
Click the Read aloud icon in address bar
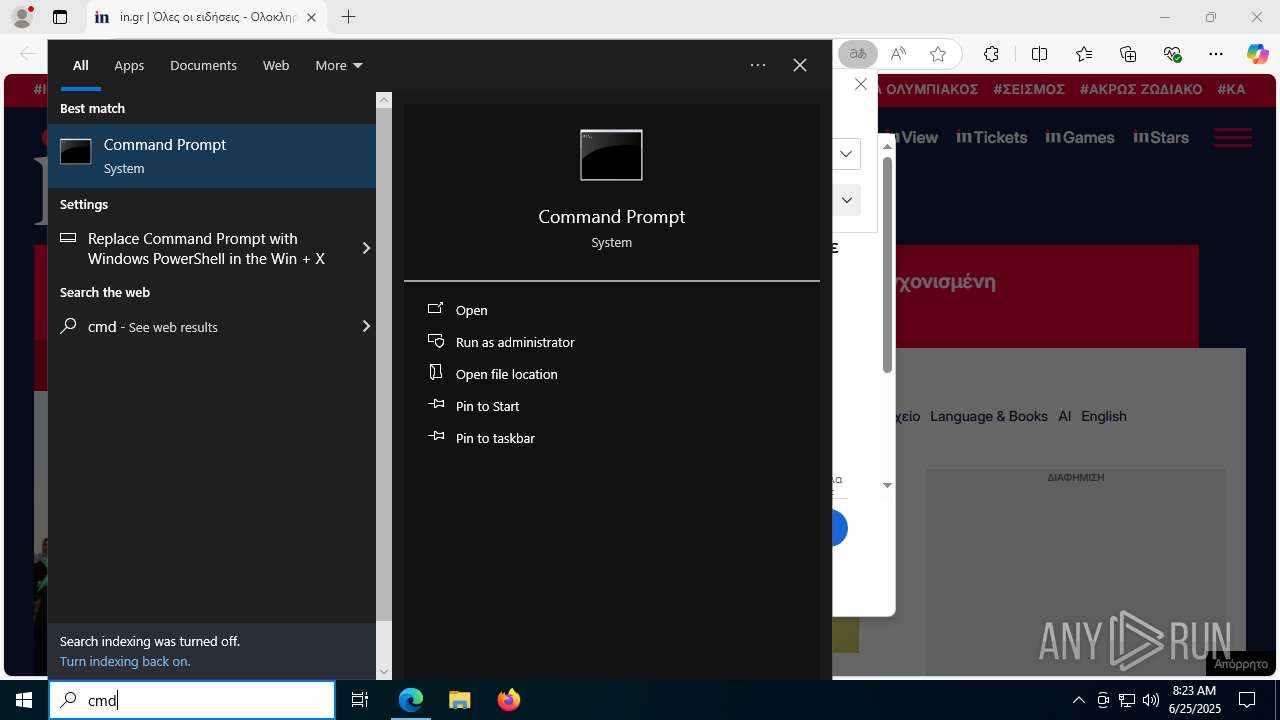[x=898, y=54]
